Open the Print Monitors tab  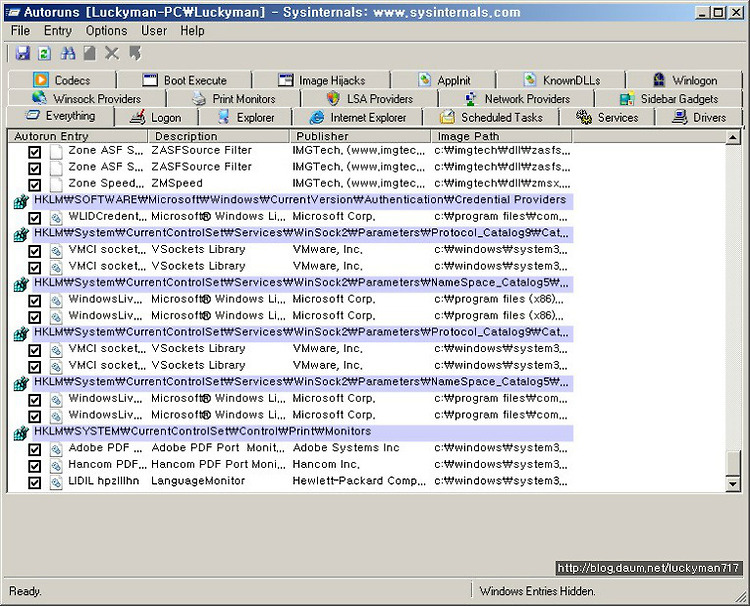tap(234, 99)
